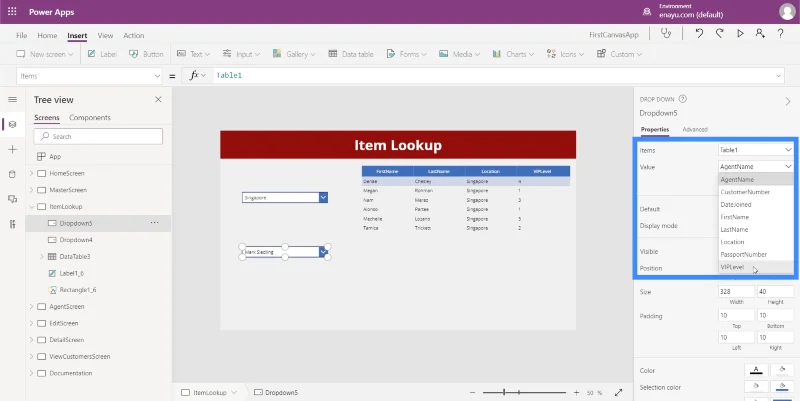Screen dimensions: 800x401
Task: Open Help question mark icon
Action: pos(781,34)
